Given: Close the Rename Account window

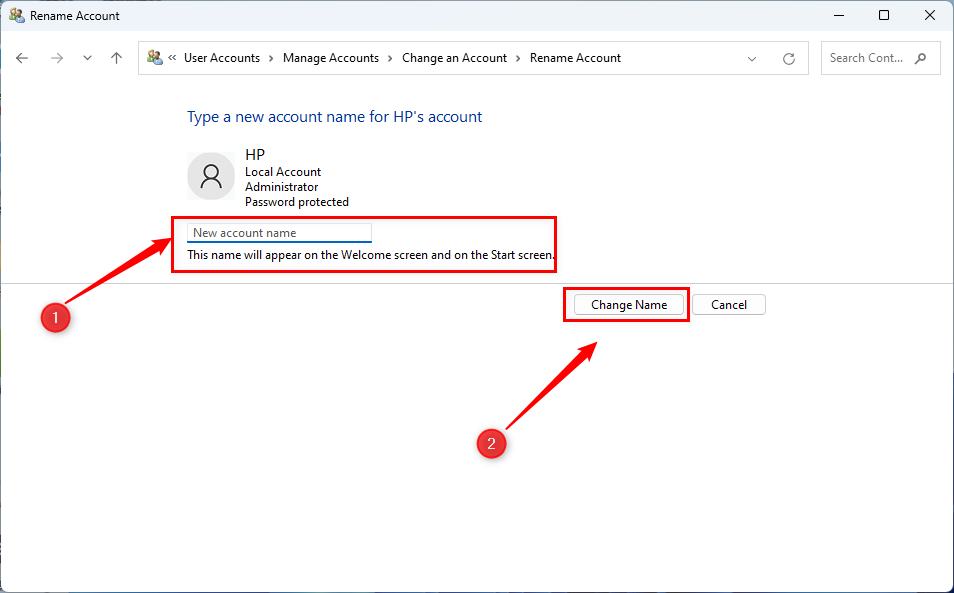Looking at the screenshot, I should click(x=930, y=16).
